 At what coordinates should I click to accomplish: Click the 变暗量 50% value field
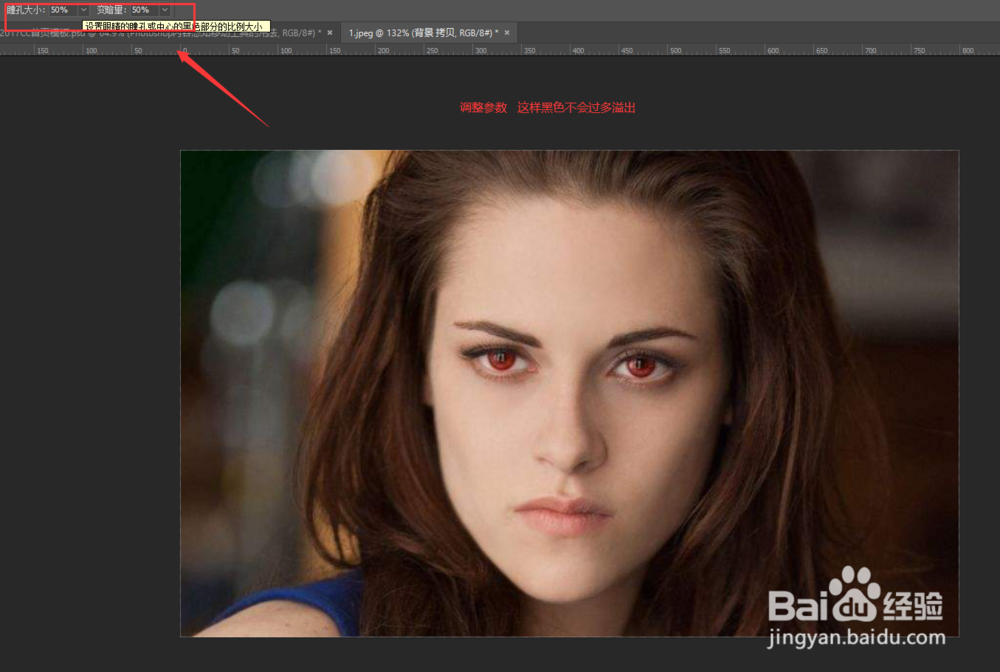[145, 10]
